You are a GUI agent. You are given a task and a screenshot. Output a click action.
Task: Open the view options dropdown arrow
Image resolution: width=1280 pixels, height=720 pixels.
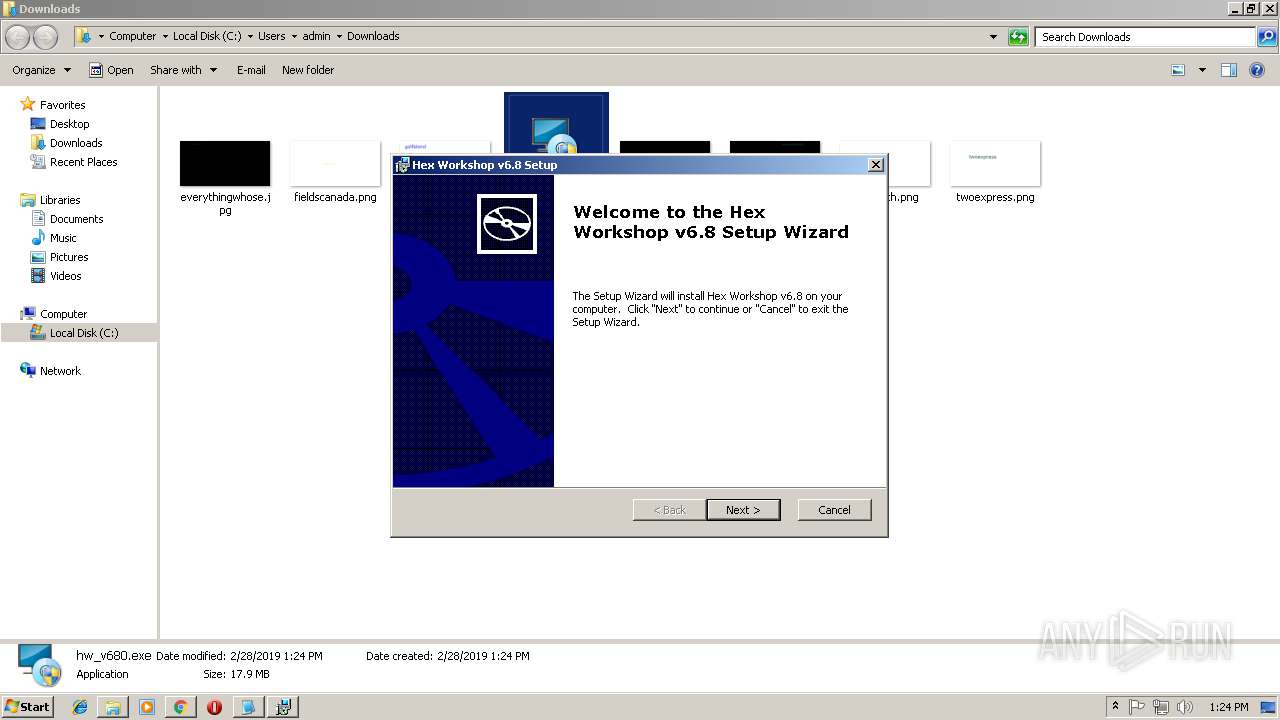pyautogui.click(x=1202, y=70)
